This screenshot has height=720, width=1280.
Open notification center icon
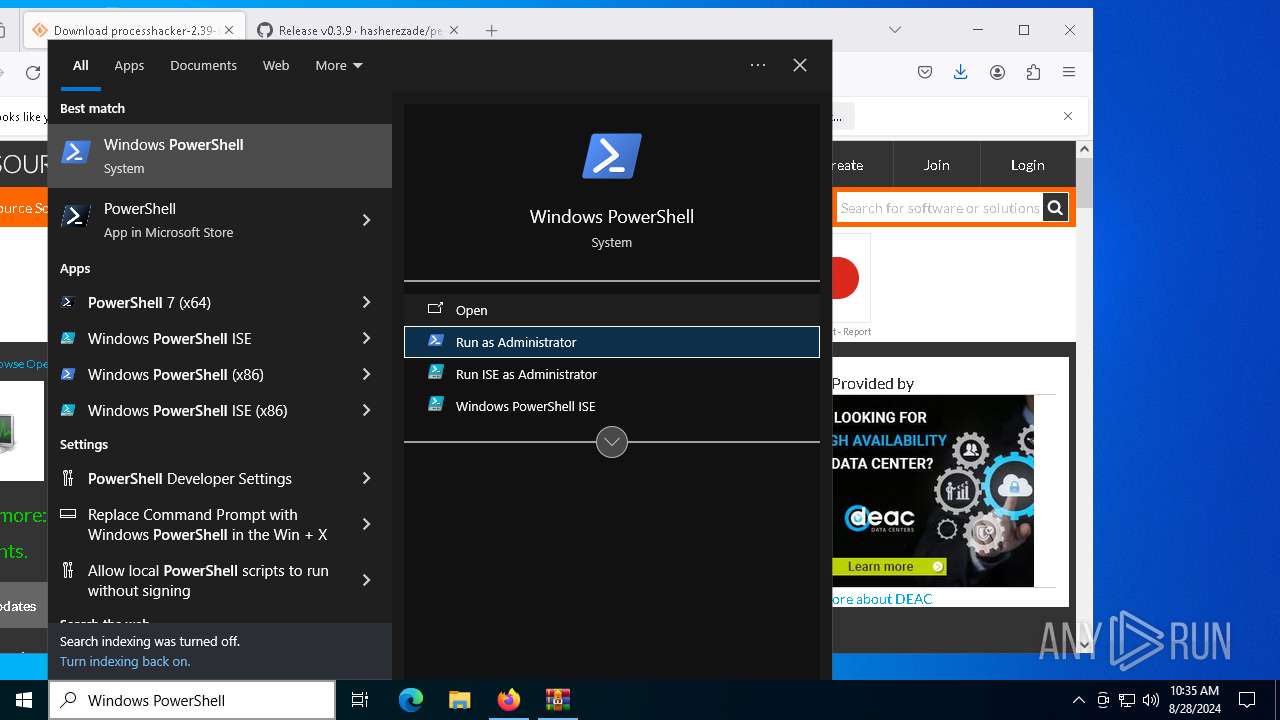tap(1247, 700)
